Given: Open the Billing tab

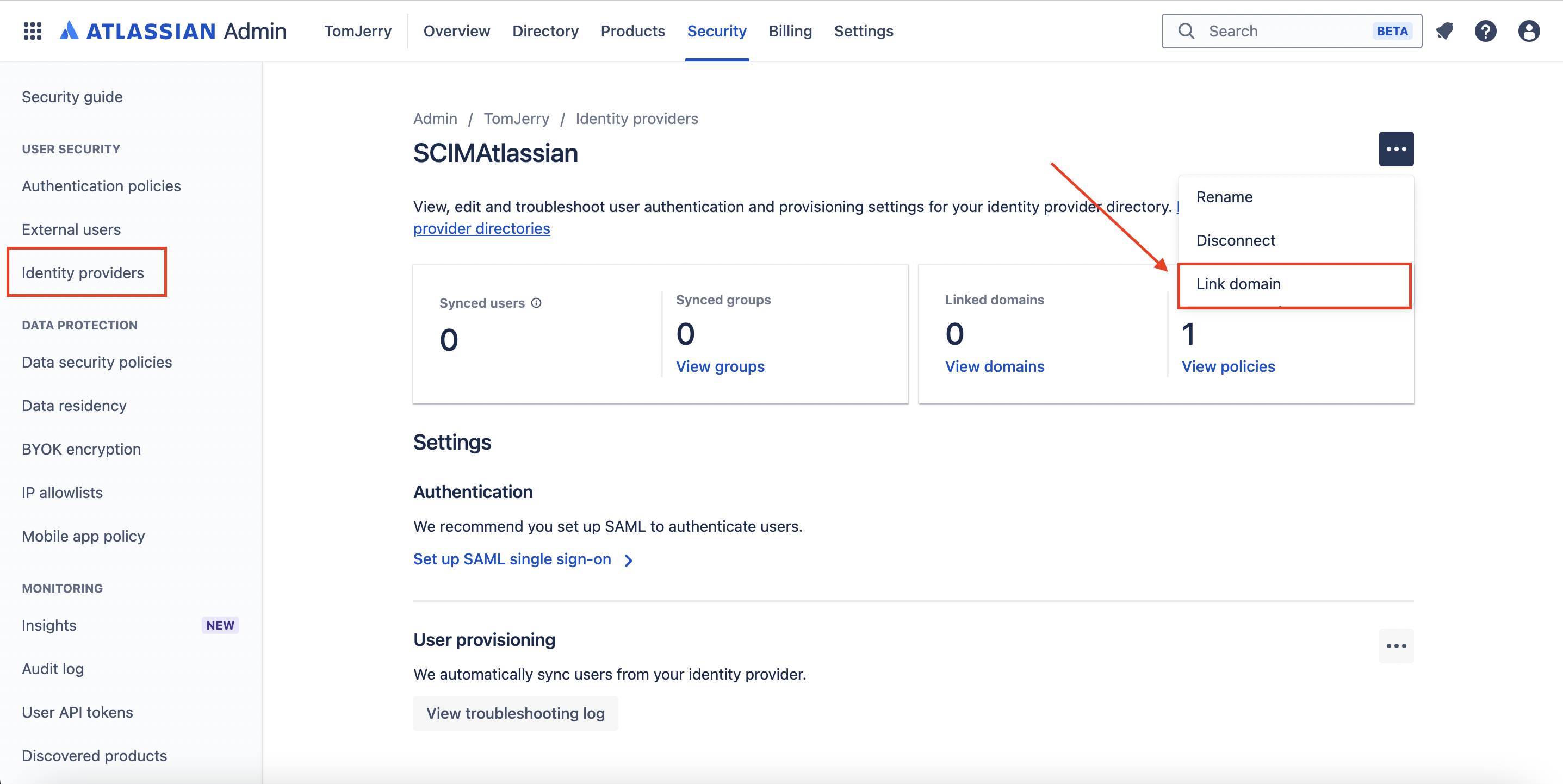Looking at the screenshot, I should 790,31.
